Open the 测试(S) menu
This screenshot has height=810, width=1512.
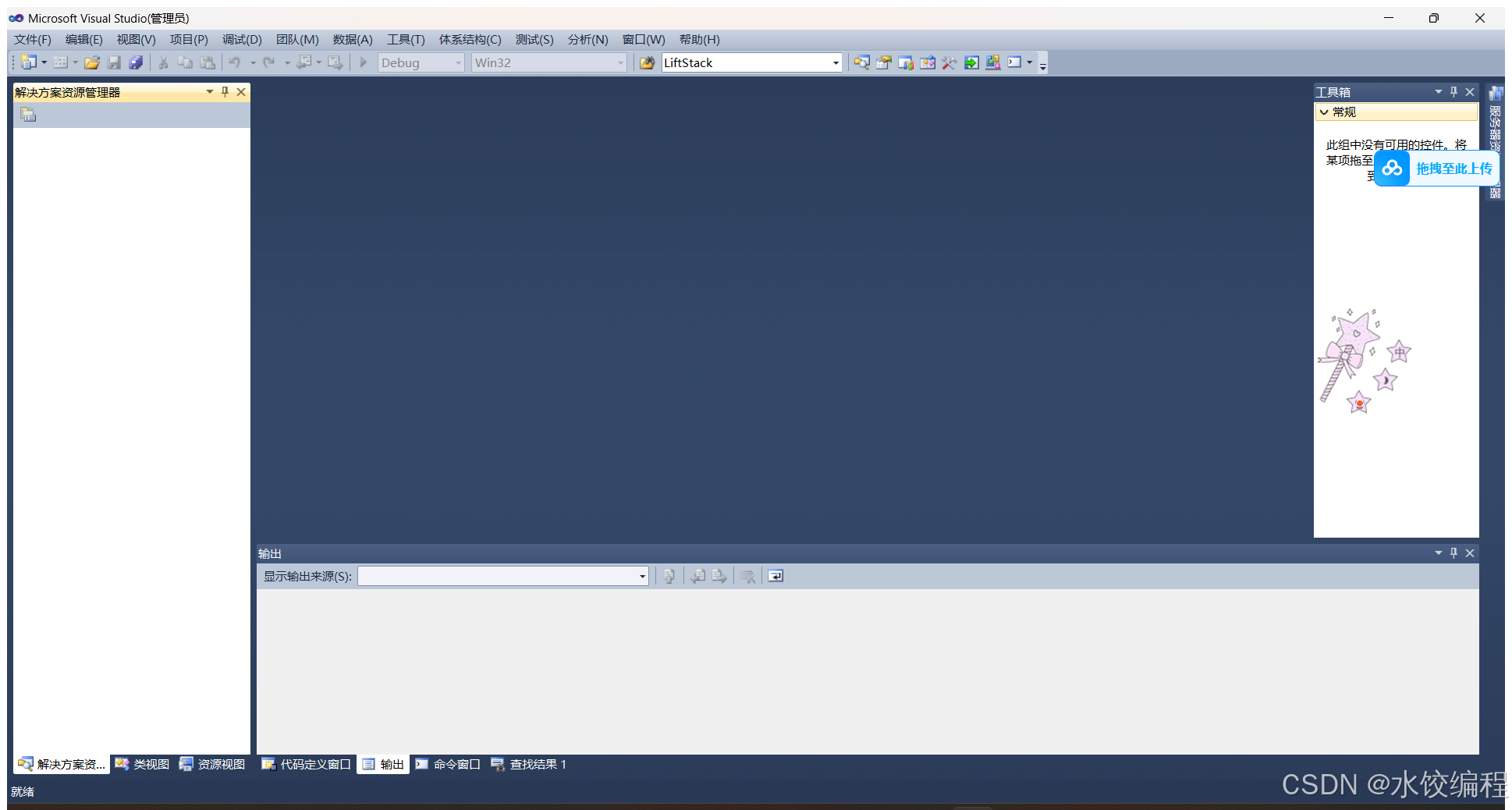[534, 40]
